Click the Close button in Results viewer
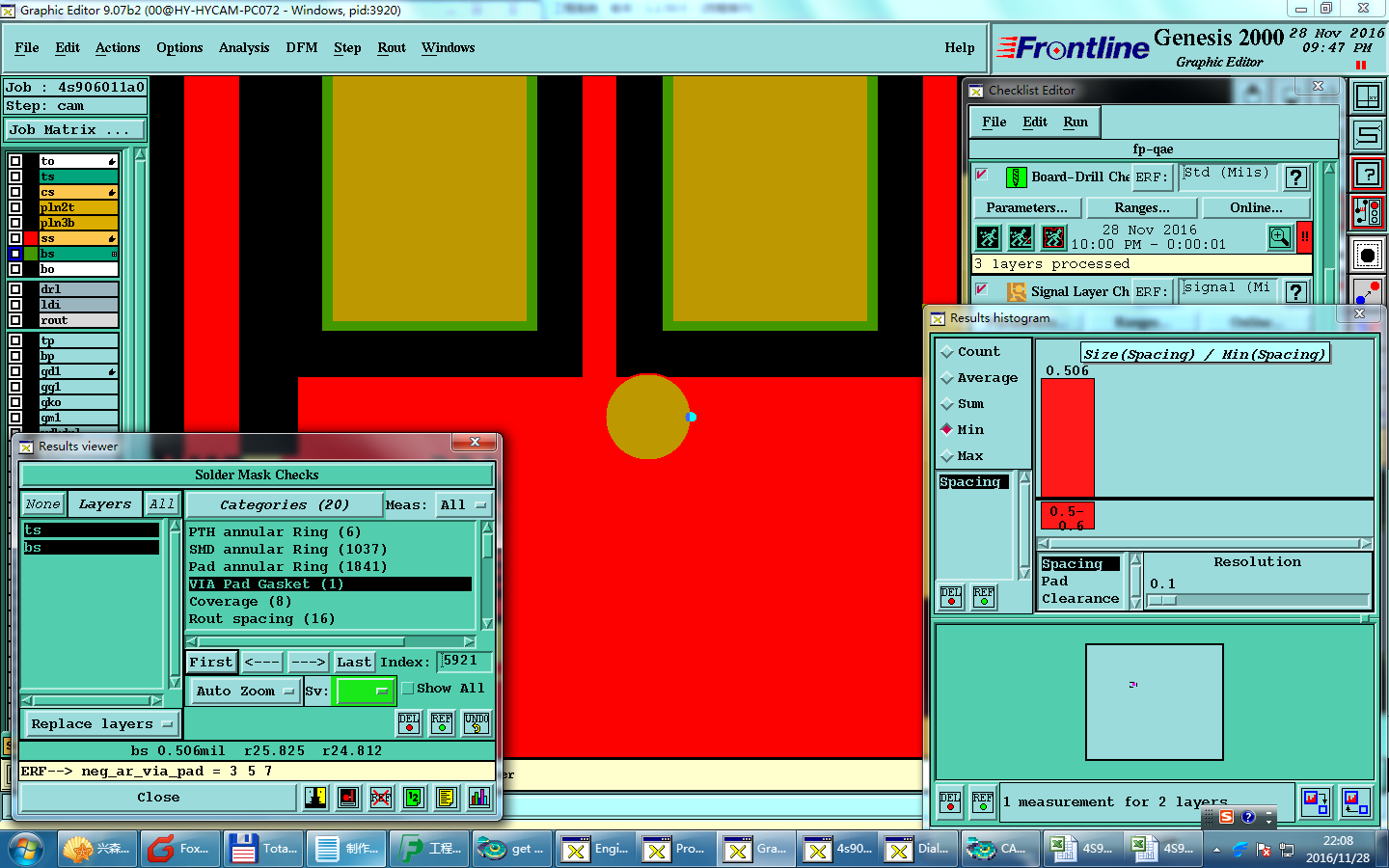Image resolution: width=1389 pixels, height=868 pixels. pos(158,798)
